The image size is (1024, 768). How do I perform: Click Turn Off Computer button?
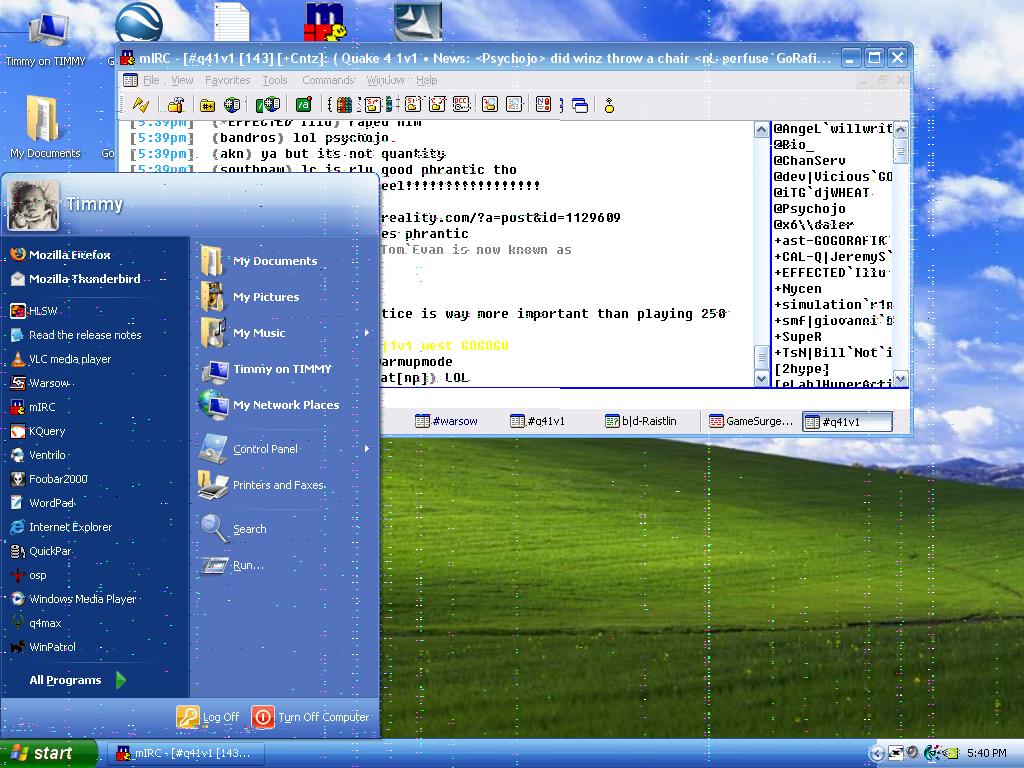(311, 717)
